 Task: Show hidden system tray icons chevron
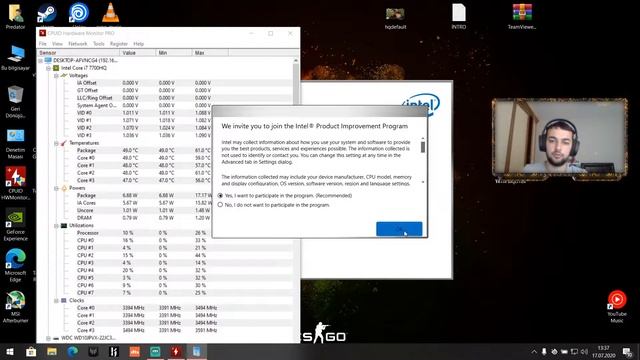click(x=534, y=351)
